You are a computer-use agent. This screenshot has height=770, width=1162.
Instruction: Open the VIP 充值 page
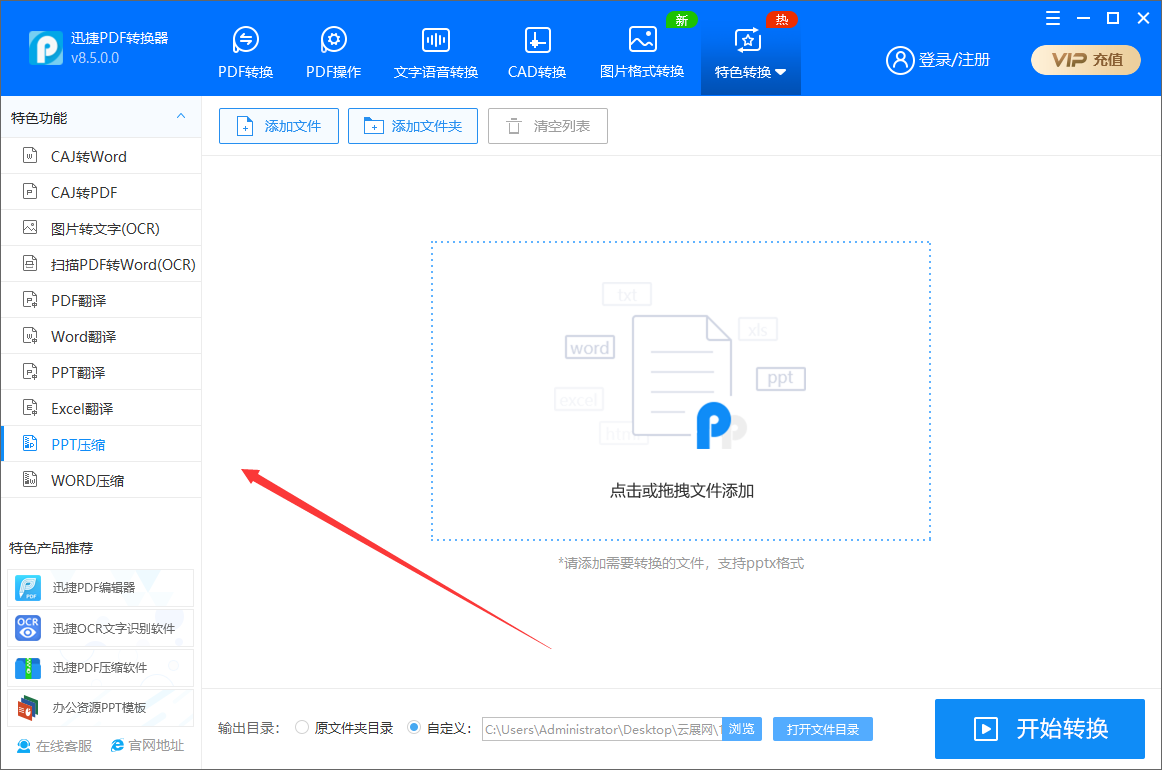point(1086,60)
